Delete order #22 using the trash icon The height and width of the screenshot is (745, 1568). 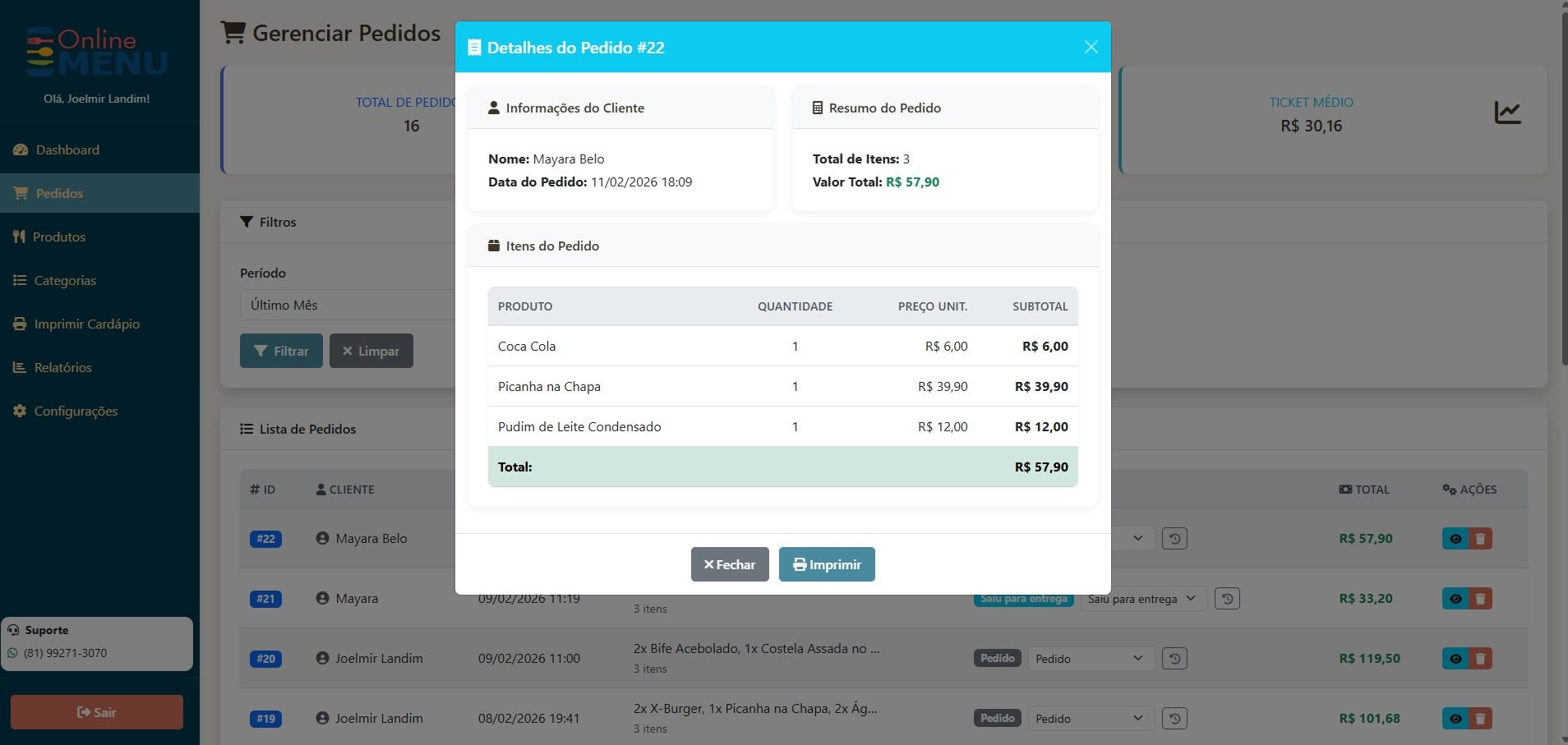pos(1480,538)
